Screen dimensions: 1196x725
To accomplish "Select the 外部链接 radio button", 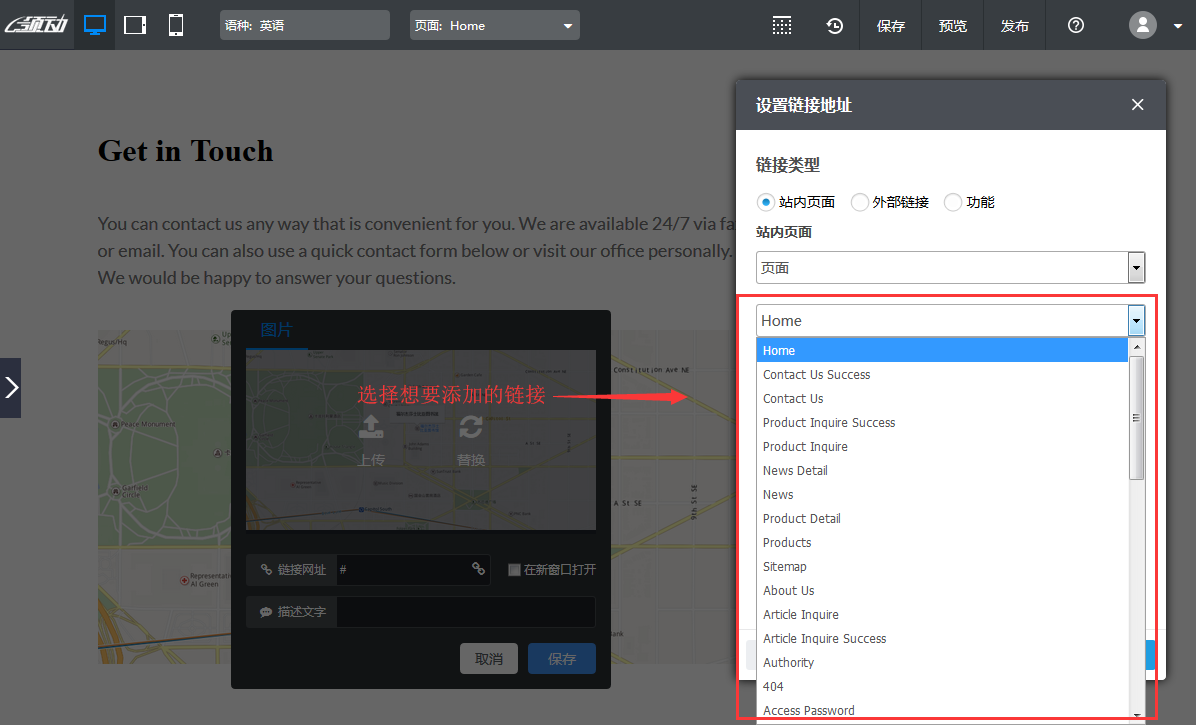I will pos(859,202).
